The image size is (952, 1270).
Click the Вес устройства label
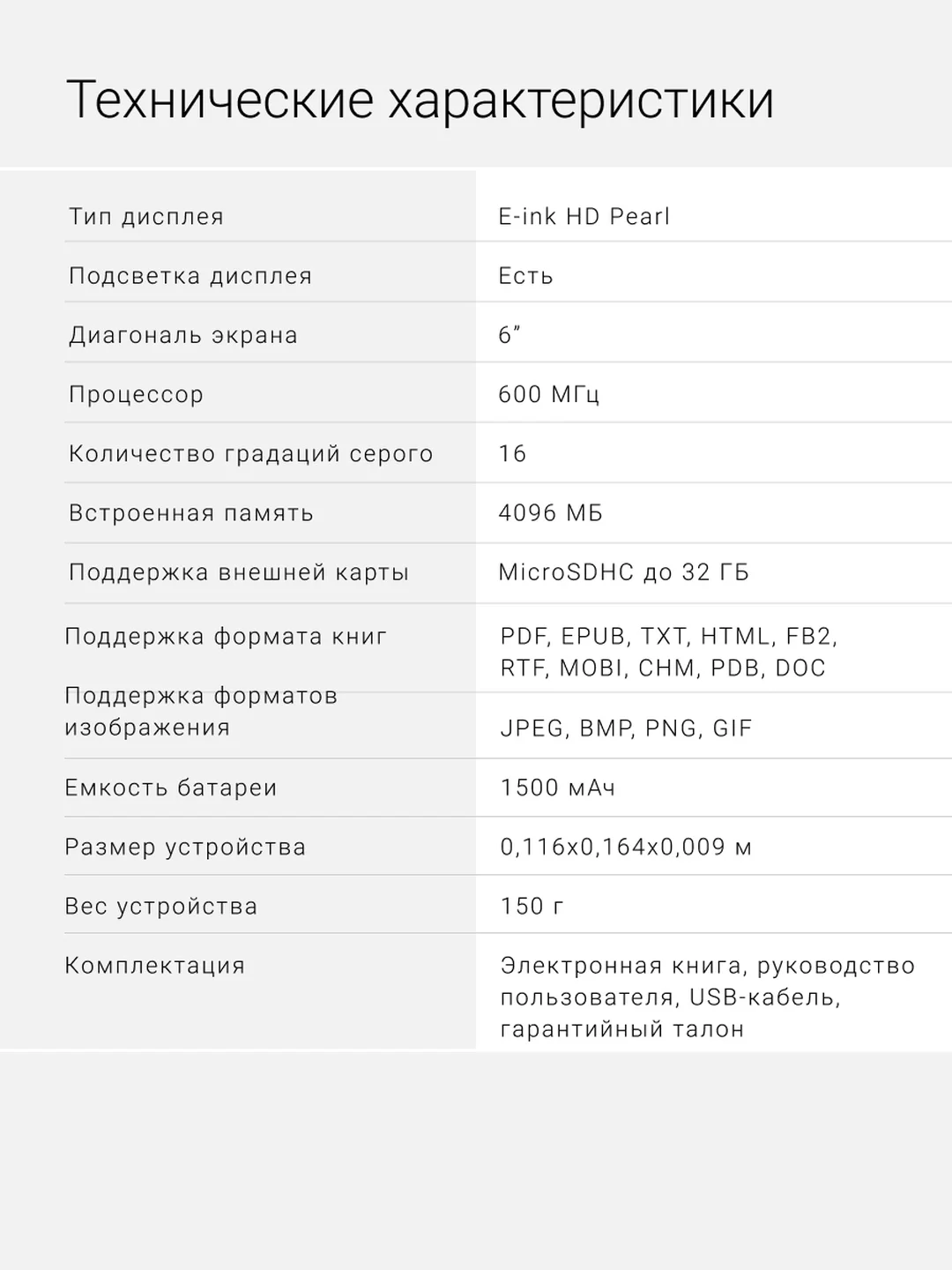tap(161, 907)
